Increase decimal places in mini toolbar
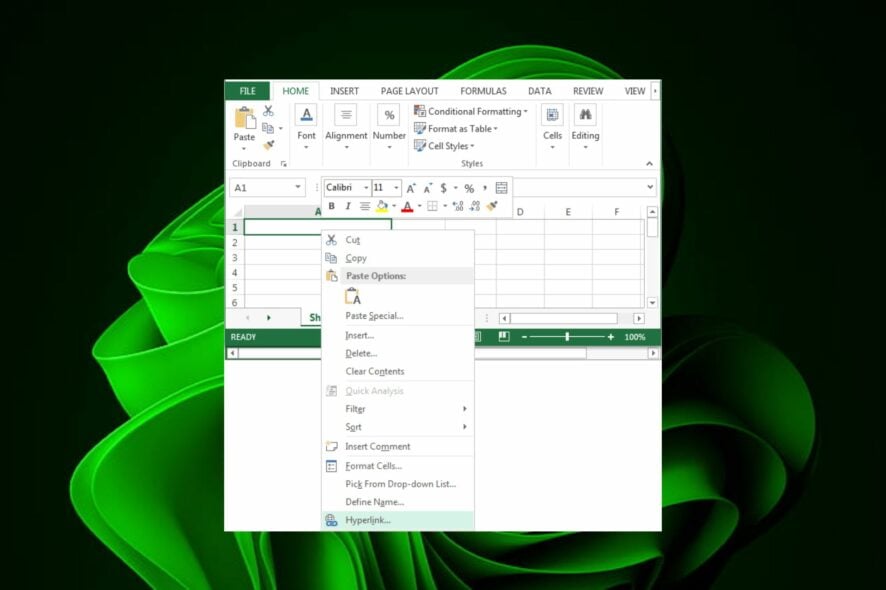This screenshot has height=590, width=886. pos(458,206)
